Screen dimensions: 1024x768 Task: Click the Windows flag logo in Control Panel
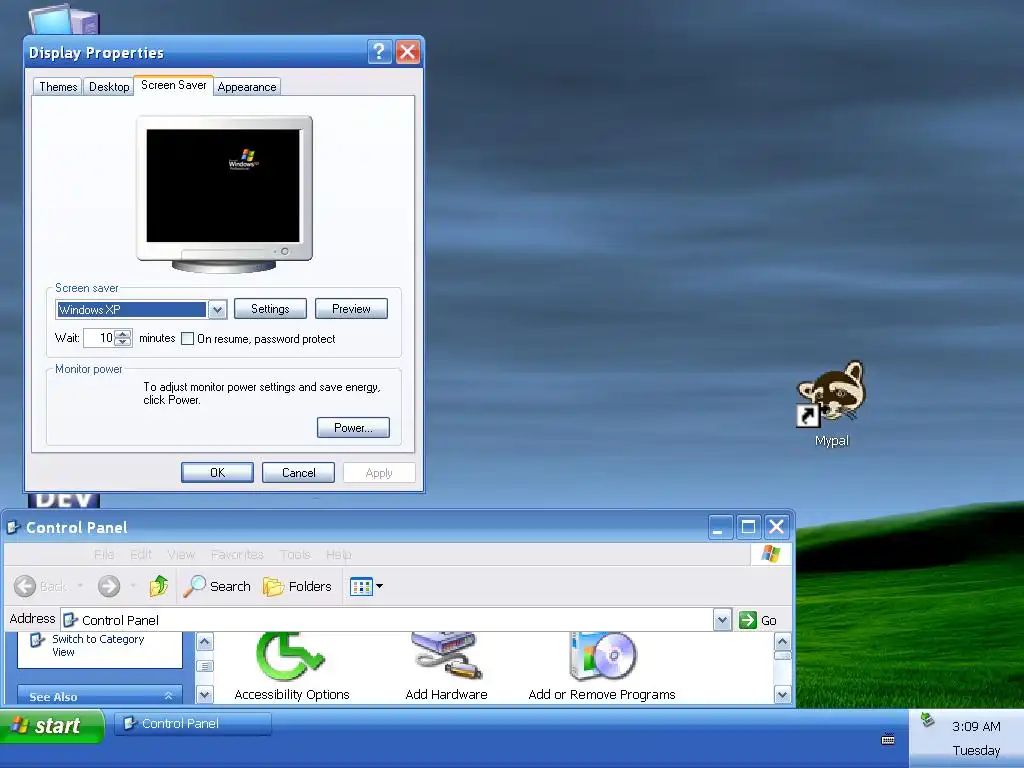[x=771, y=554]
